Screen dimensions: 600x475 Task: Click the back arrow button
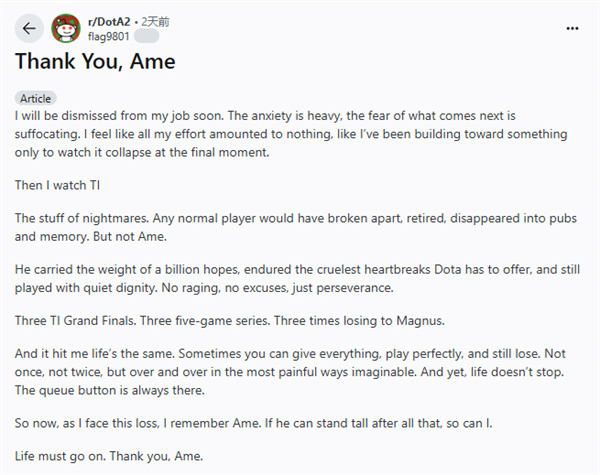(28, 28)
